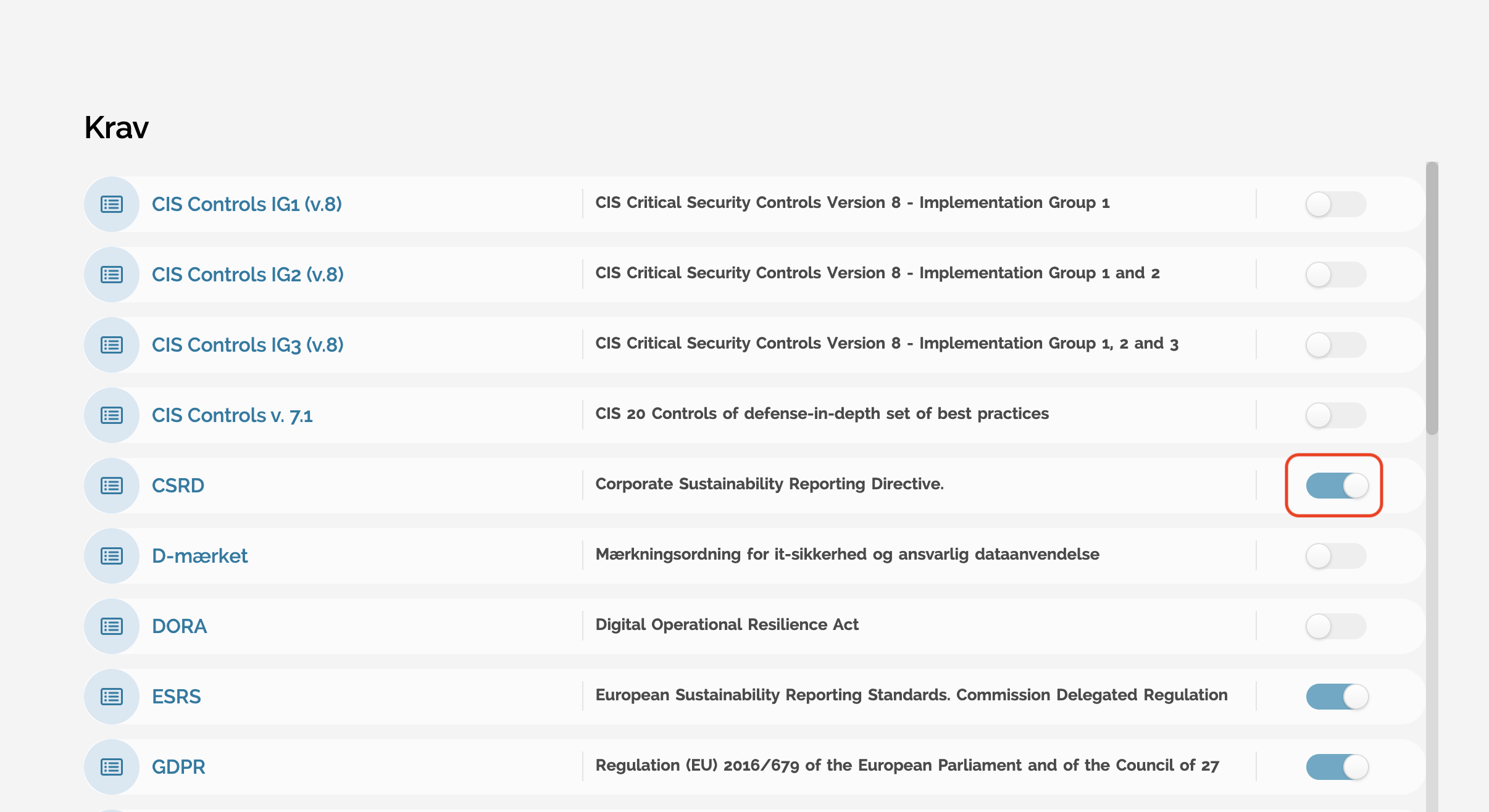Image resolution: width=1489 pixels, height=812 pixels.
Task: Click the list icon beside CIS Controls IG1
Action: click(112, 204)
